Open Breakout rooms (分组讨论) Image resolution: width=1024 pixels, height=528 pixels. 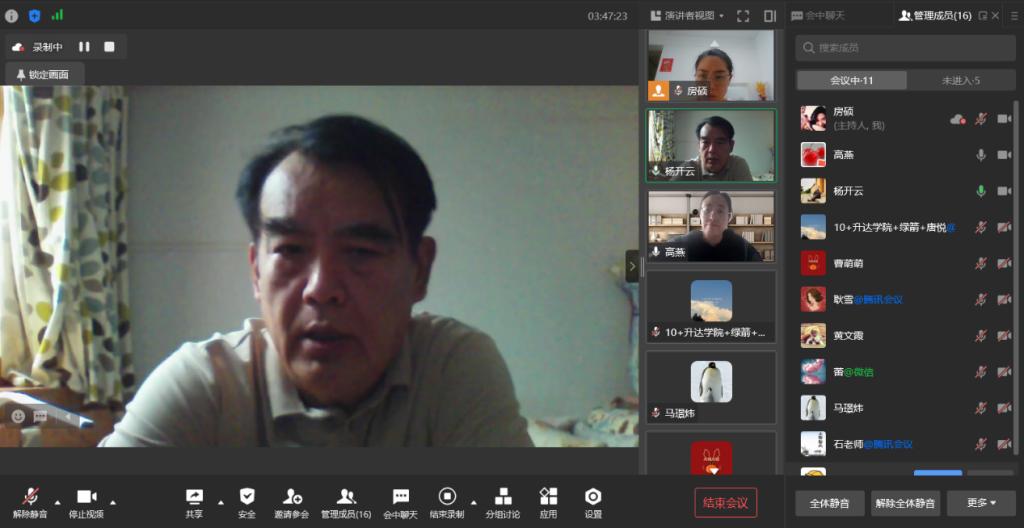click(x=503, y=502)
